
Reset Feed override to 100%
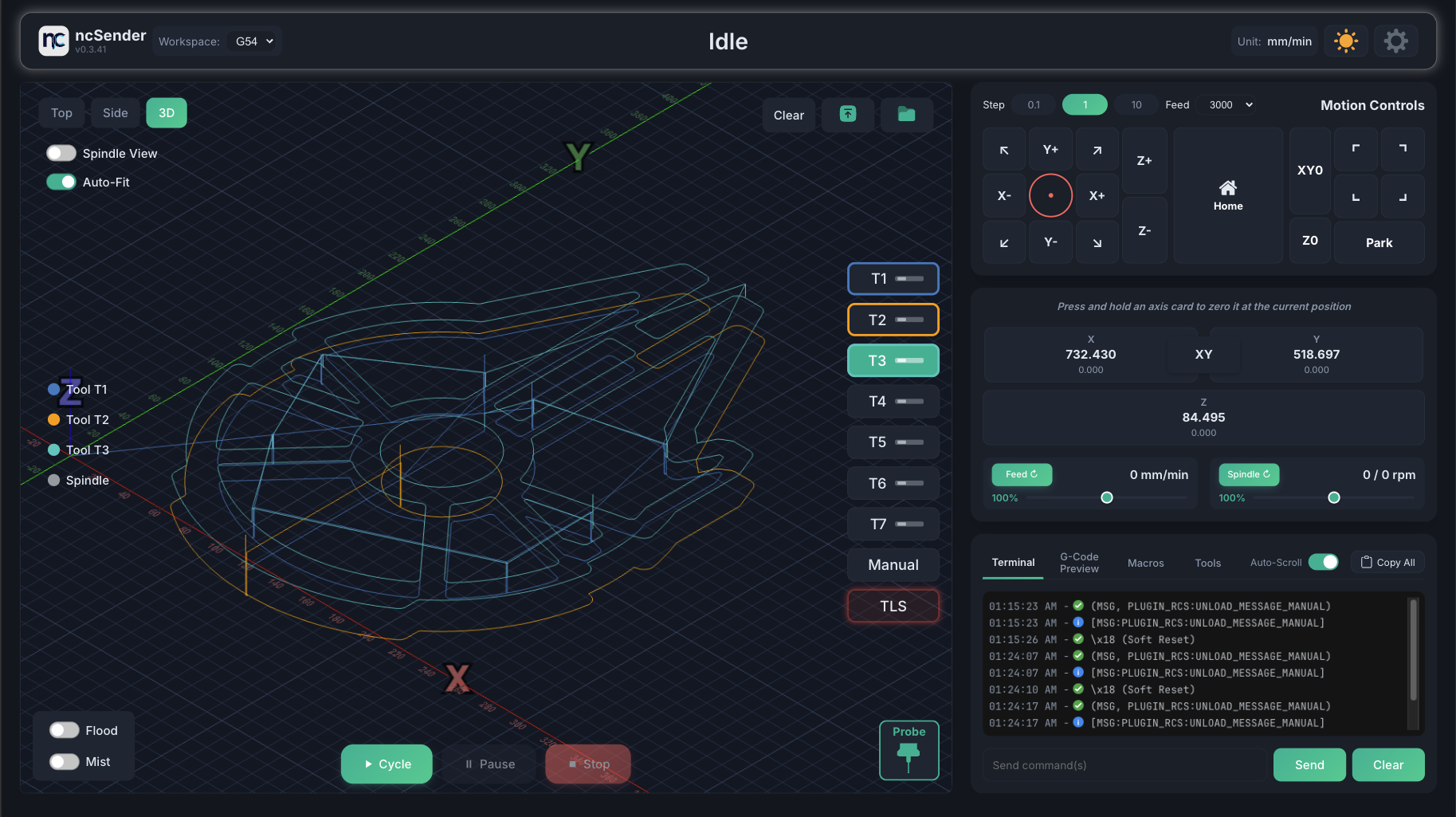tap(1022, 474)
